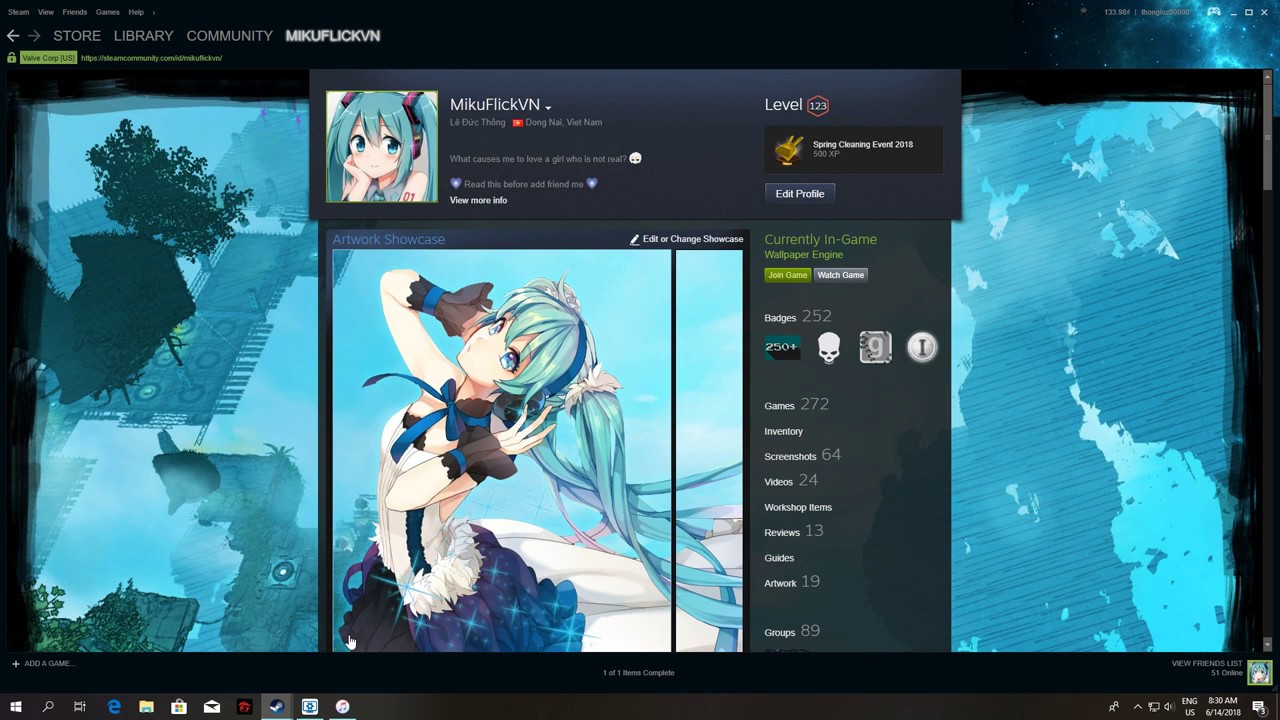
Task: Go forward with the right arrow
Action: coord(34,36)
